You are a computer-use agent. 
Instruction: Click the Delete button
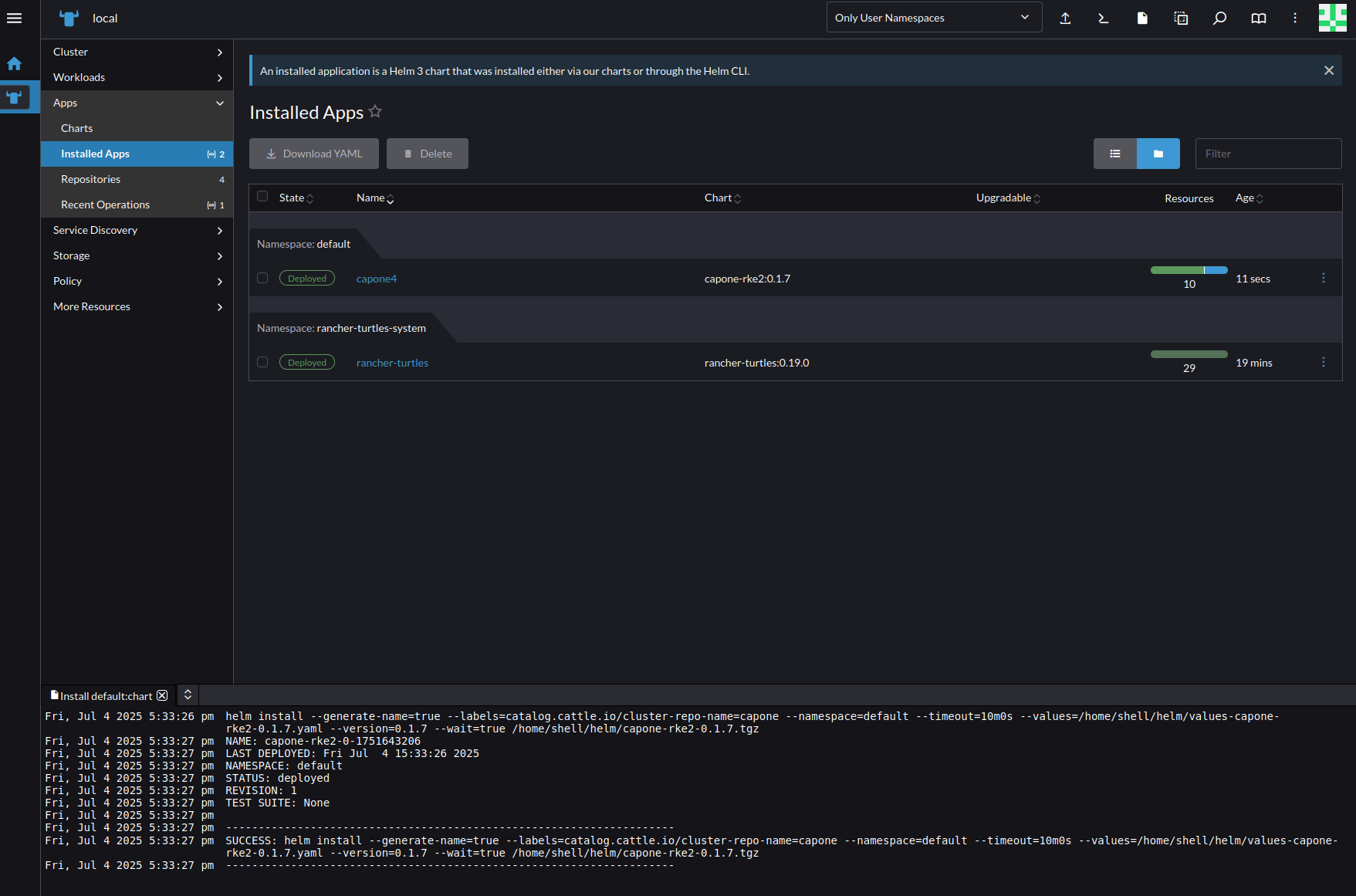[x=428, y=154]
